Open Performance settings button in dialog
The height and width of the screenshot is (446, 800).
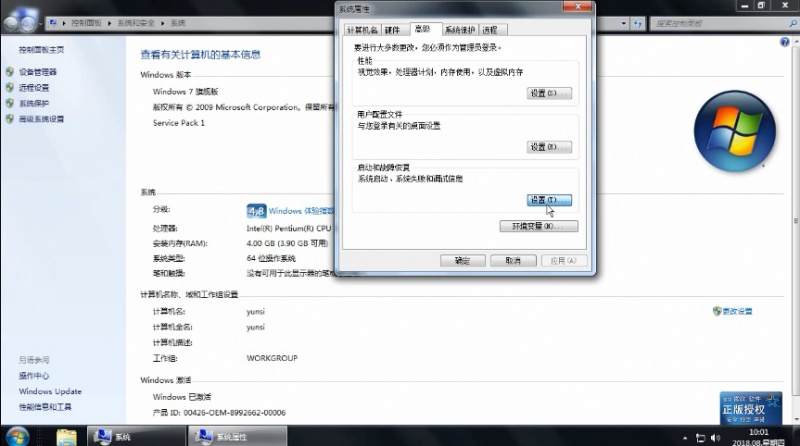point(549,93)
